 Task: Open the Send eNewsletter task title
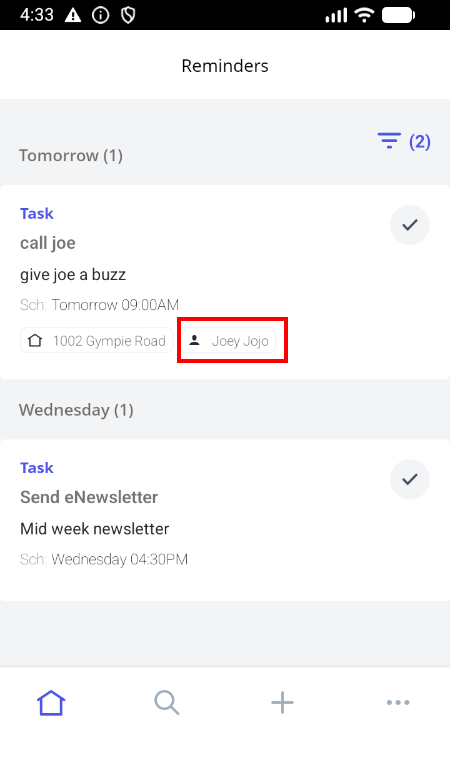point(89,497)
